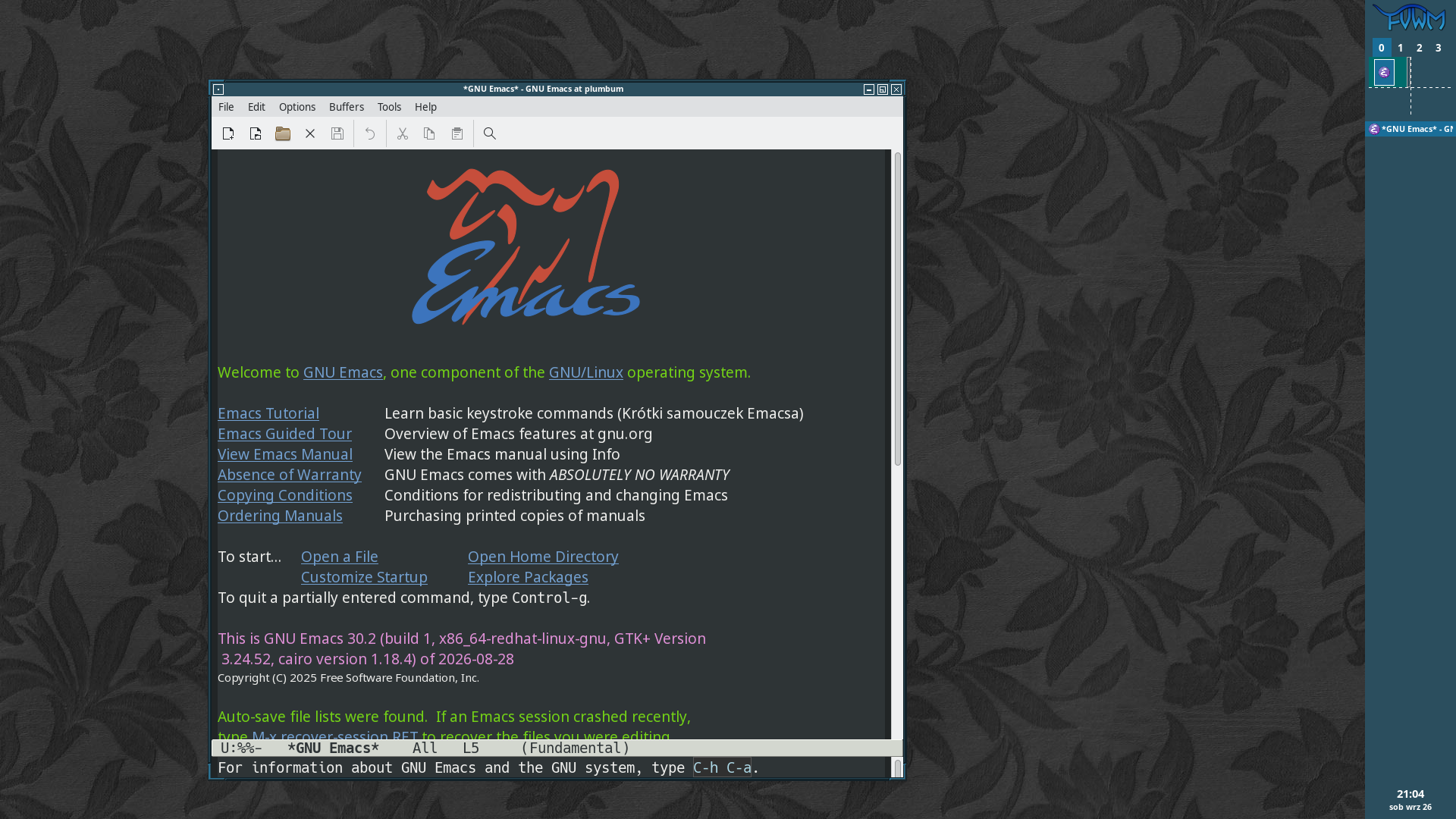
Task: Click the Emacs icon in FVWM pager
Action: [x=1384, y=72]
